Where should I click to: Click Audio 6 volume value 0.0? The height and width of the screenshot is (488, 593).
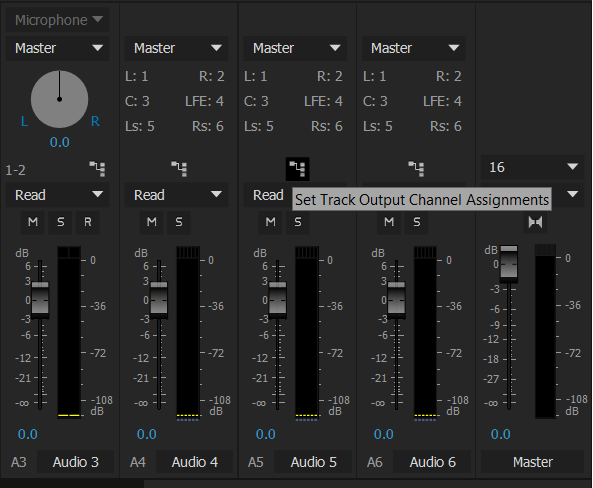pos(383,434)
